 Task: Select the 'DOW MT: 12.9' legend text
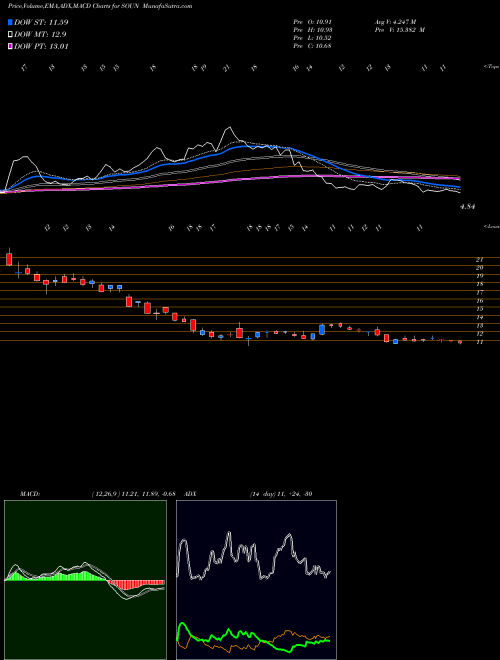click(40, 35)
